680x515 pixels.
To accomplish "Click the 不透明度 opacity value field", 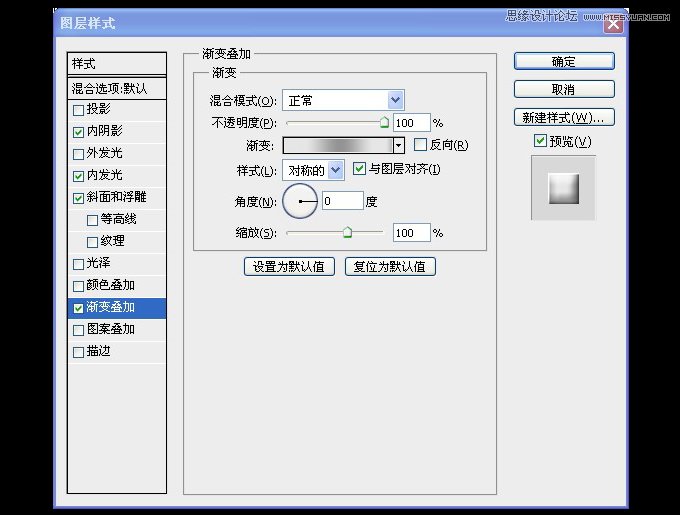I will click(412, 123).
